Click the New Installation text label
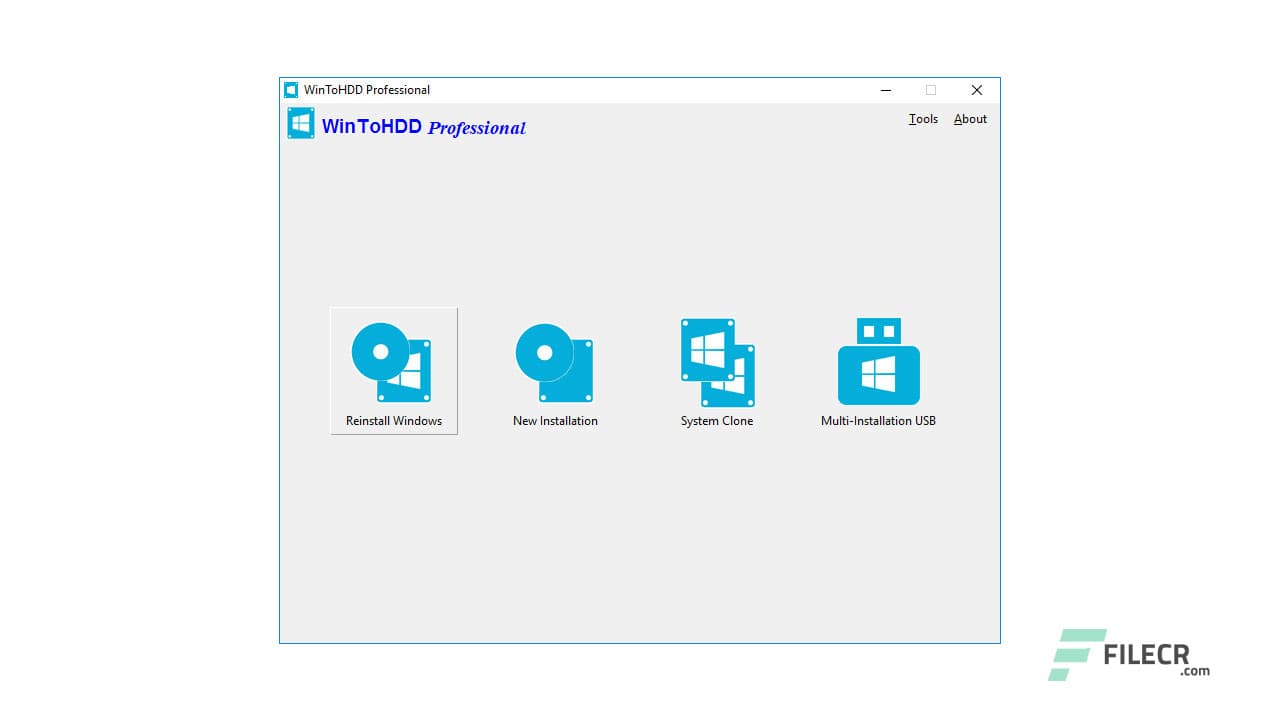Viewport: 1280px width, 720px height. [x=555, y=420]
